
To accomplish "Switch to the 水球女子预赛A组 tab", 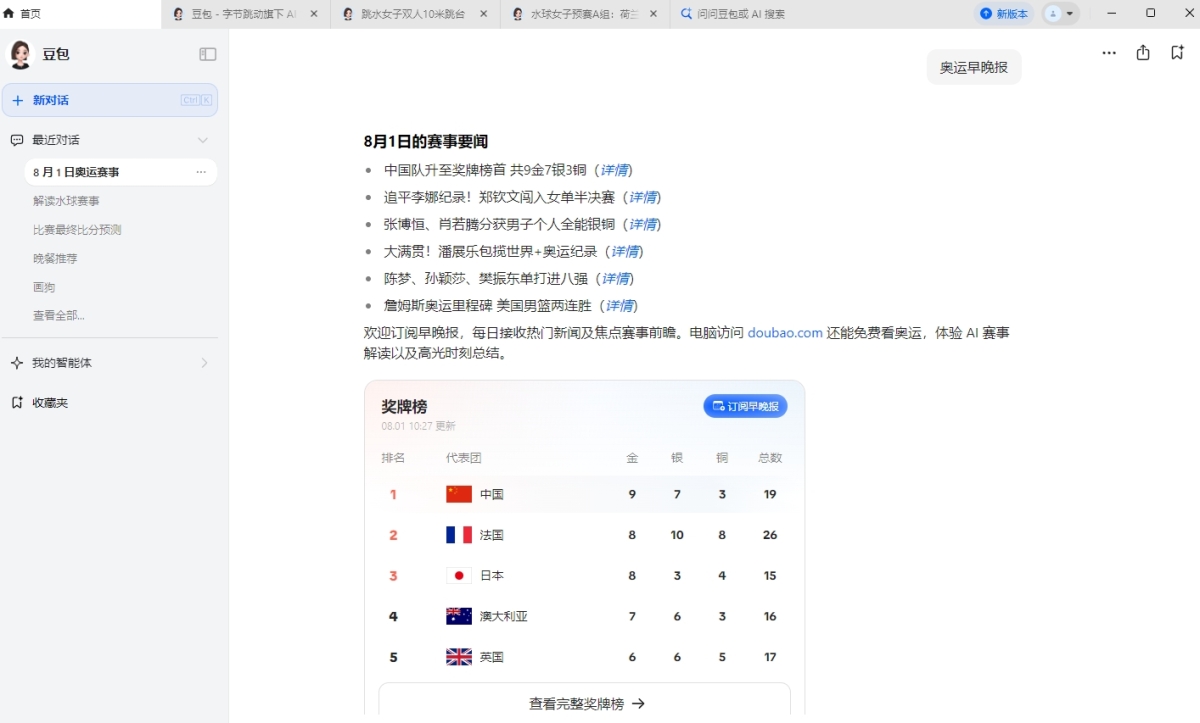I will click(x=585, y=14).
